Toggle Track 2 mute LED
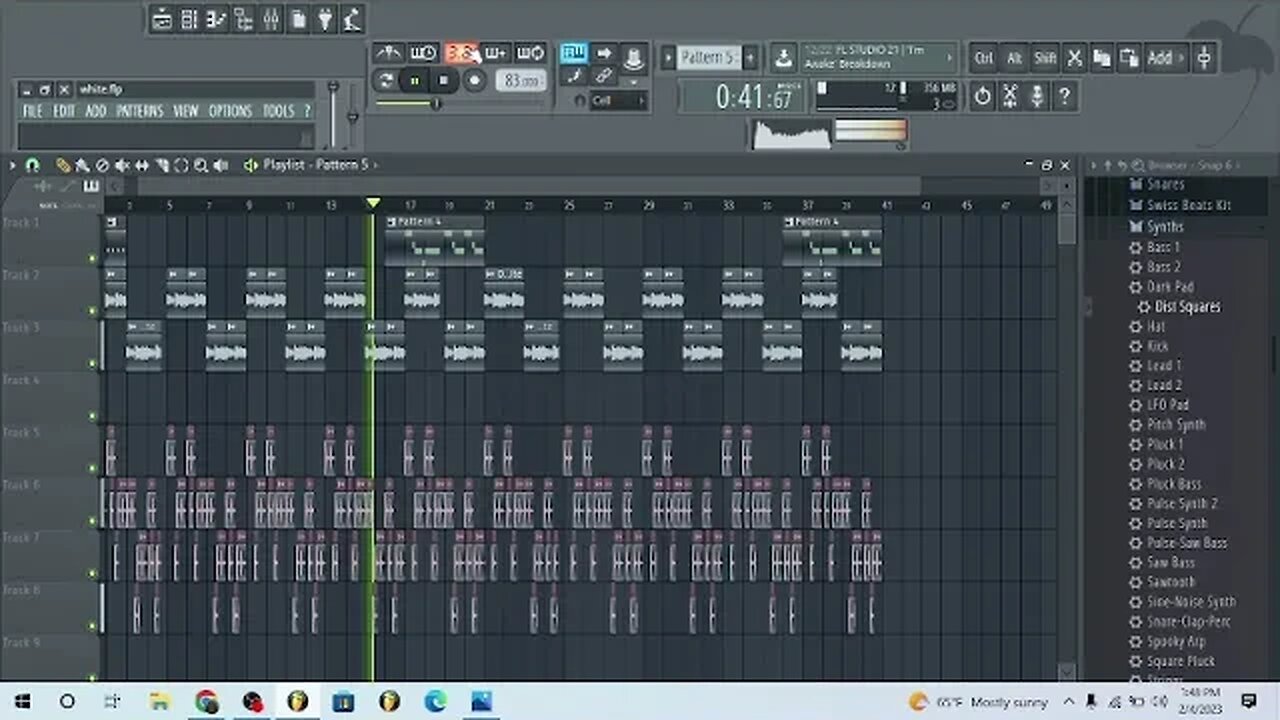1280x720 pixels. tap(93, 311)
